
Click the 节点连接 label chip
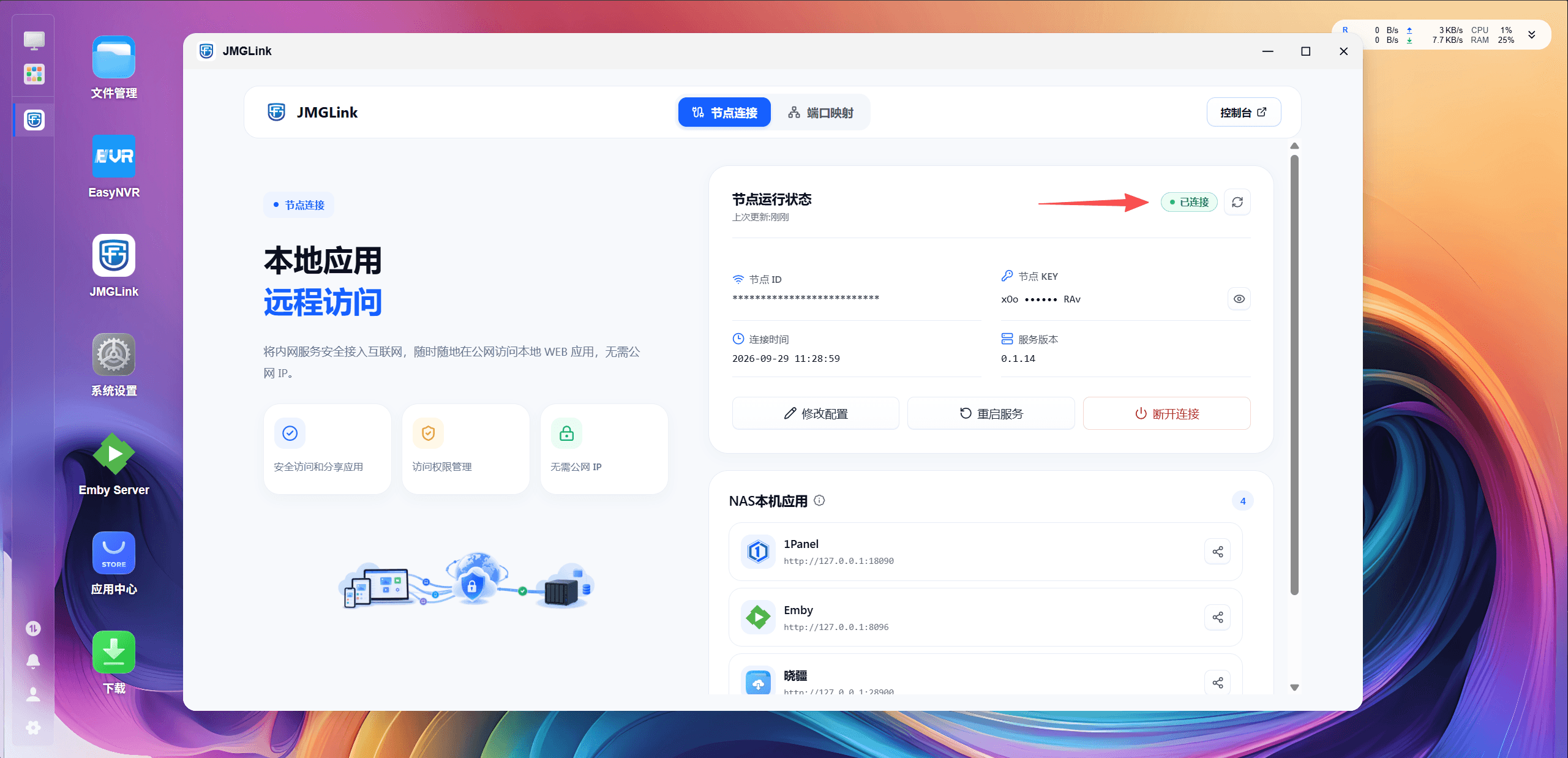299,205
